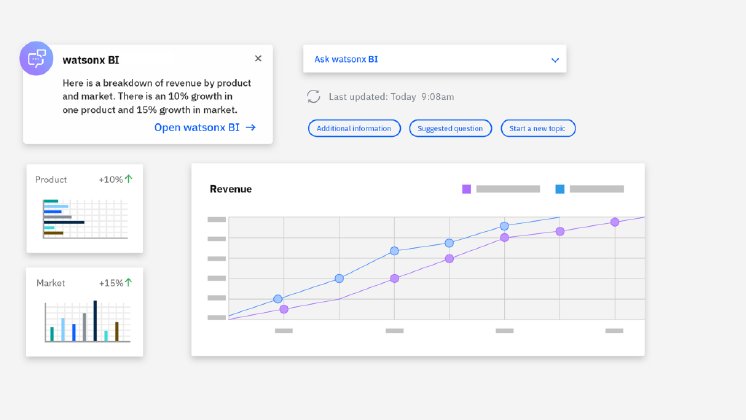746x420 pixels.
Task: Click the refresh icon beside Last updated
Action: pos(314,97)
